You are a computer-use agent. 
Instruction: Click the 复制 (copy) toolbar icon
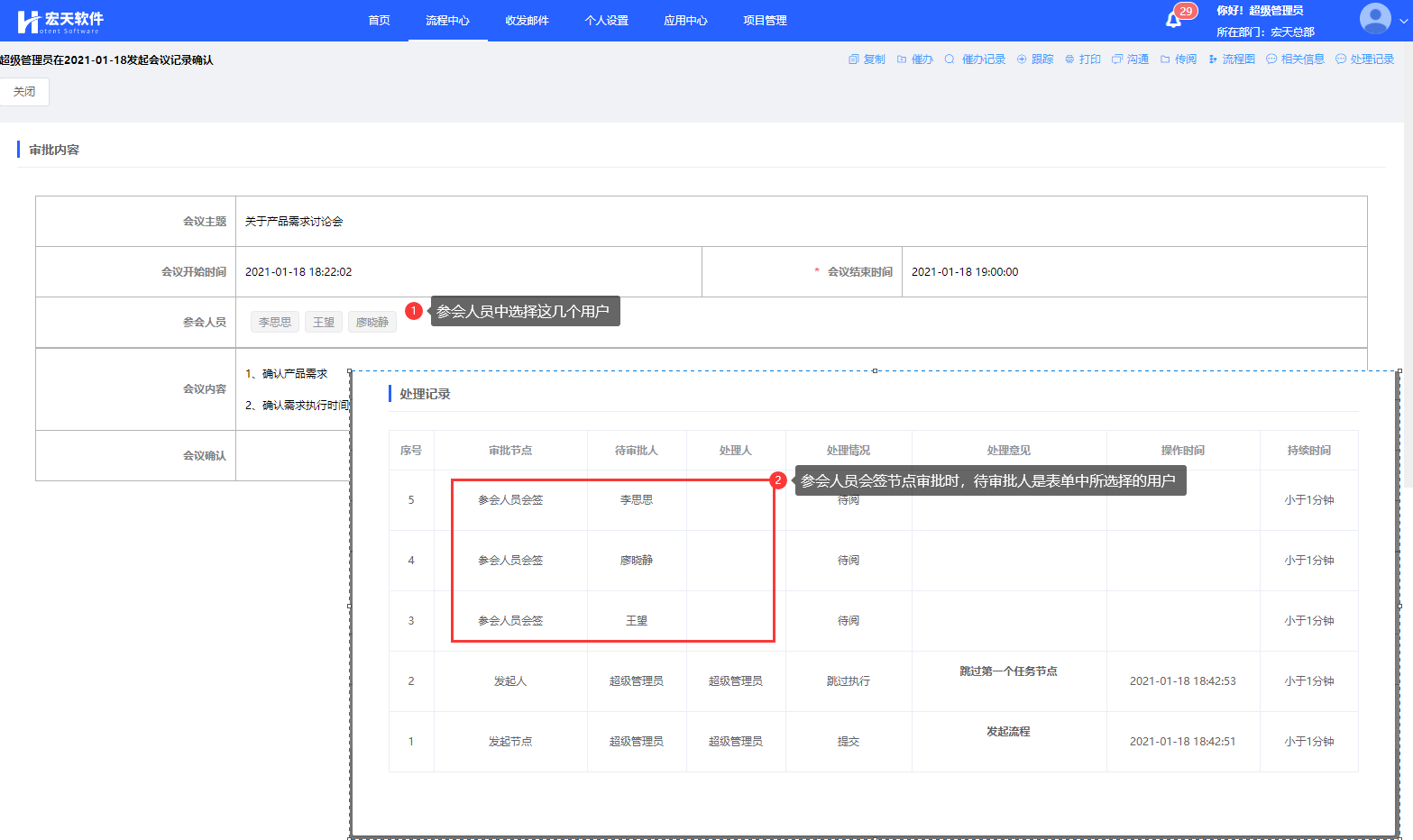tap(866, 59)
